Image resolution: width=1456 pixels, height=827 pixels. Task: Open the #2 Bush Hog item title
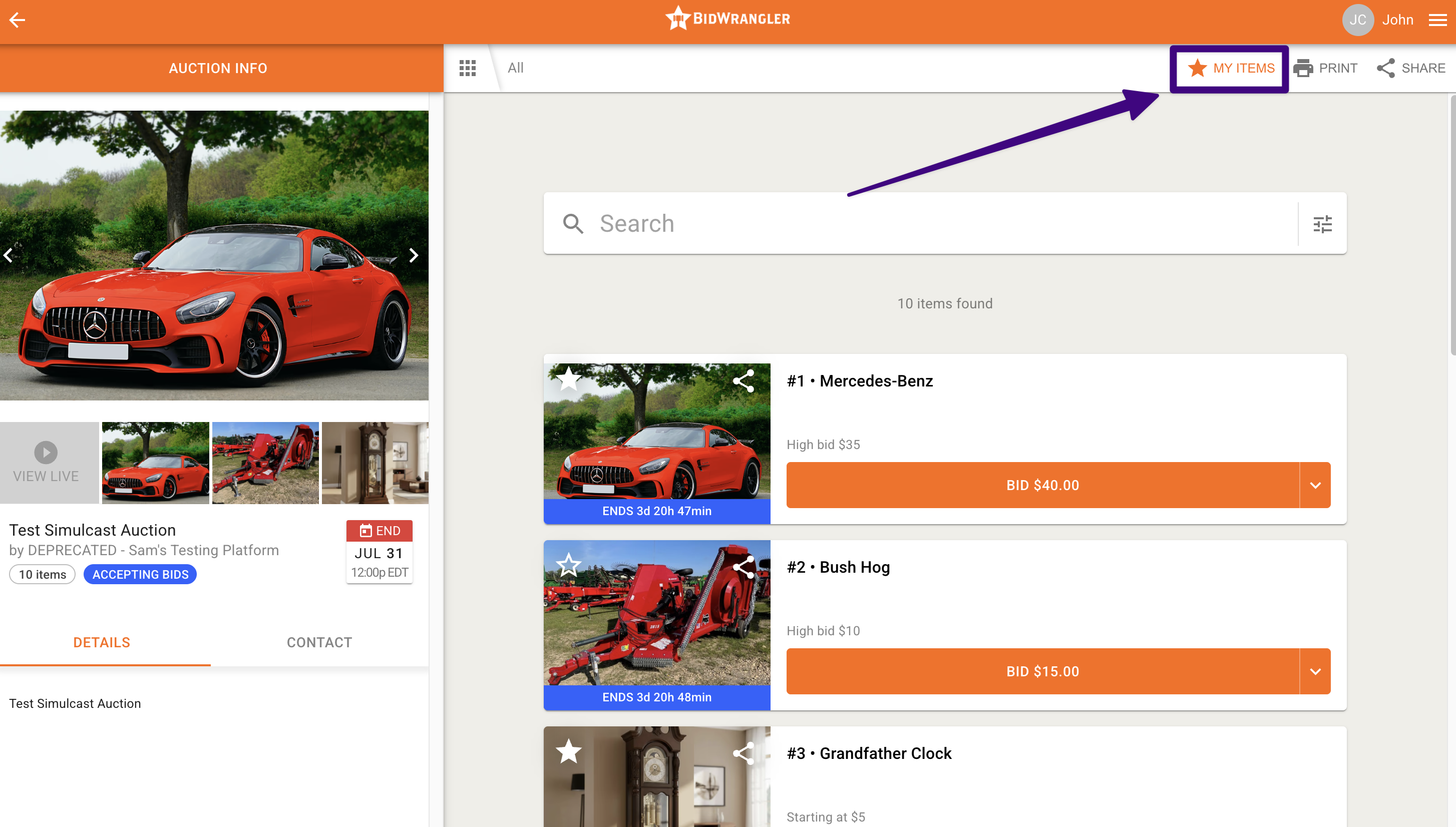(x=838, y=567)
